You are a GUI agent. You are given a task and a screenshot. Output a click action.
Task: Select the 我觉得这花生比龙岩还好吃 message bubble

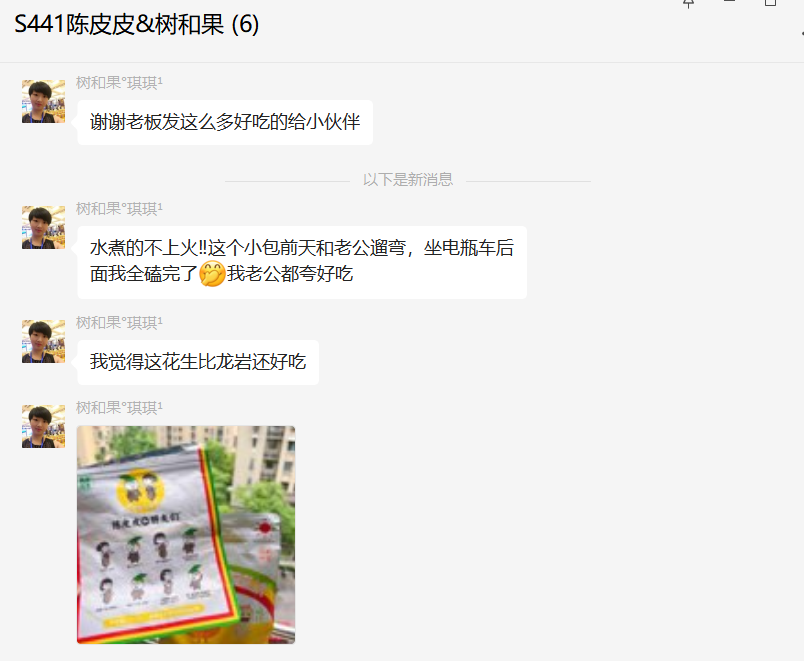(x=198, y=362)
